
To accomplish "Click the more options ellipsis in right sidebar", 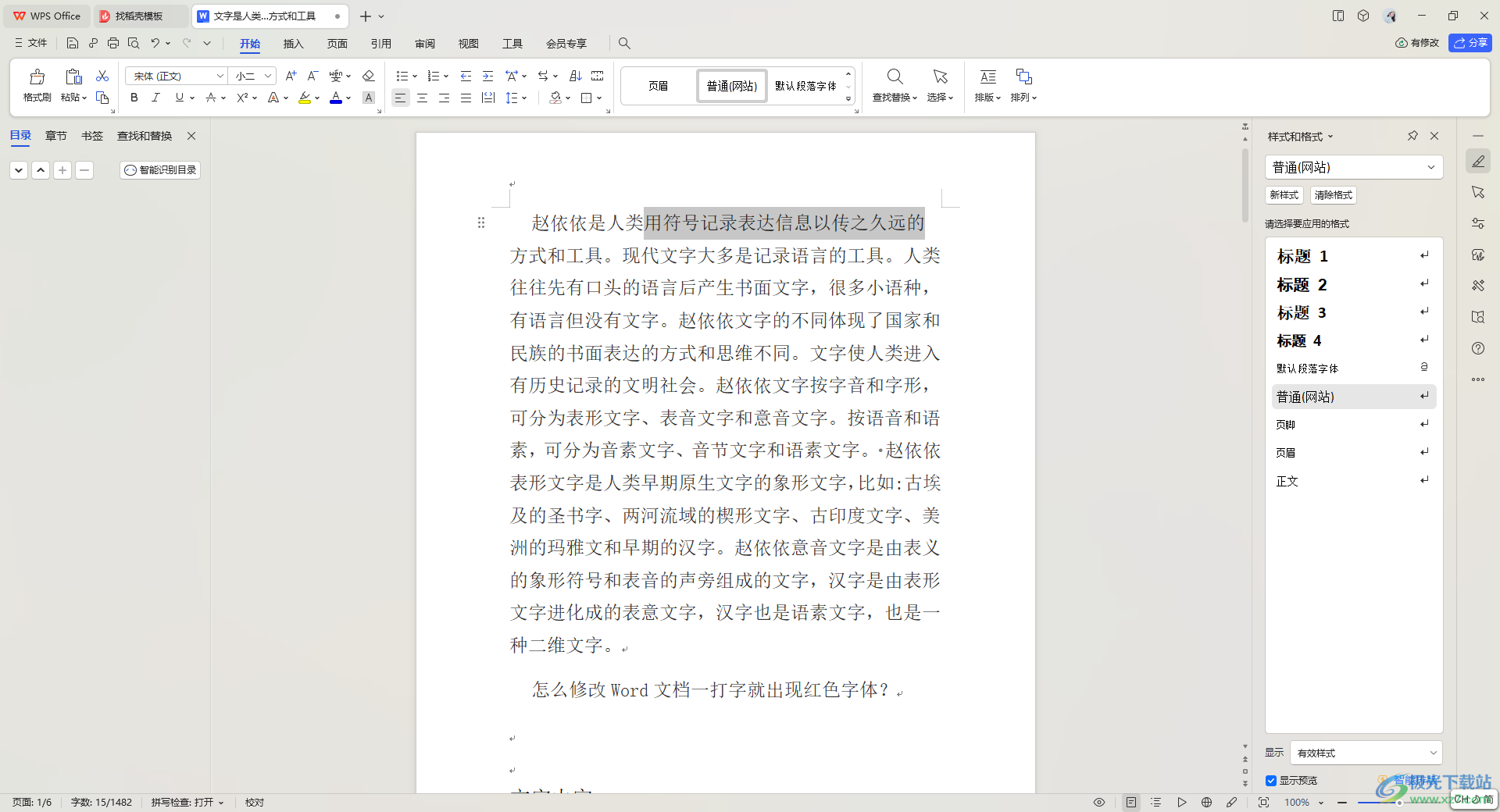I will 1478,379.
